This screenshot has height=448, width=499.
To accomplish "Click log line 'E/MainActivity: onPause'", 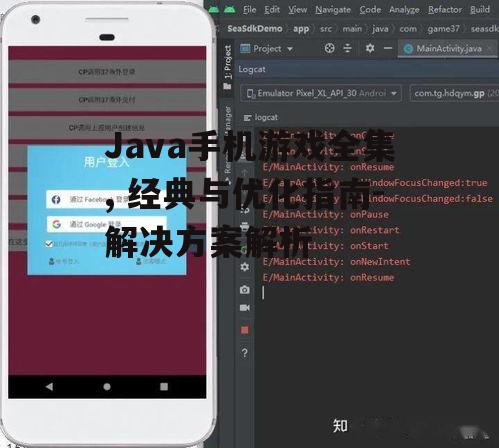I will pos(326,215).
